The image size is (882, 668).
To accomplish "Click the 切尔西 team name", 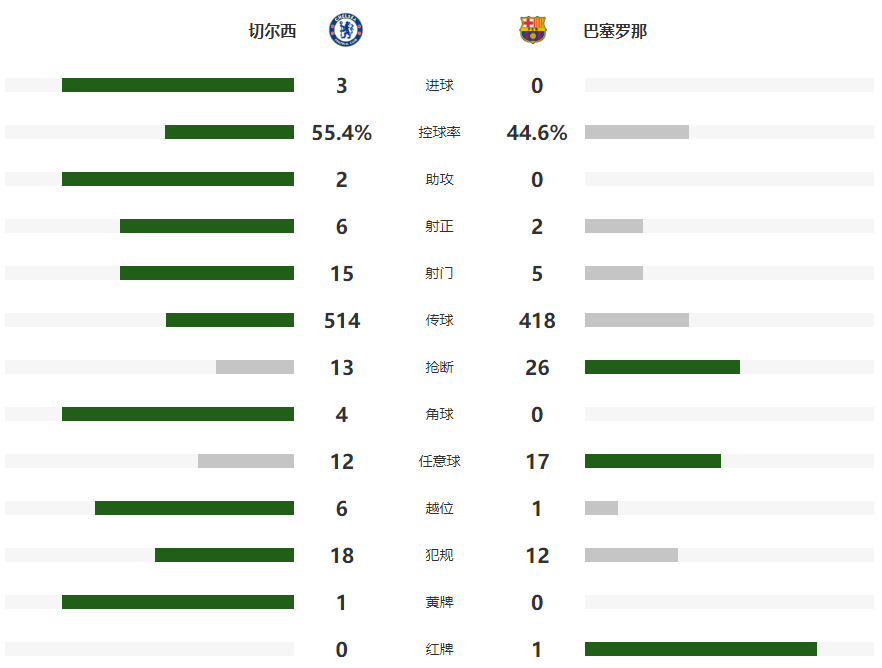I will click(273, 31).
